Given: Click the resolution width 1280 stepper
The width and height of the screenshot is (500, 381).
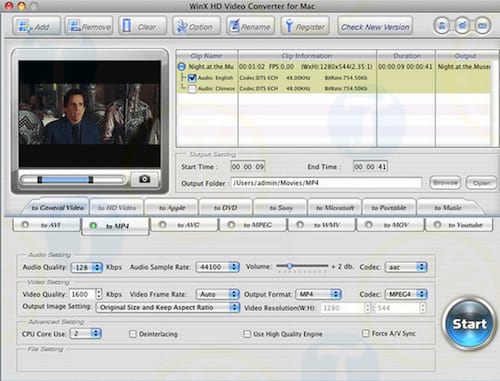Looking at the screenshot, I should 368,307.
